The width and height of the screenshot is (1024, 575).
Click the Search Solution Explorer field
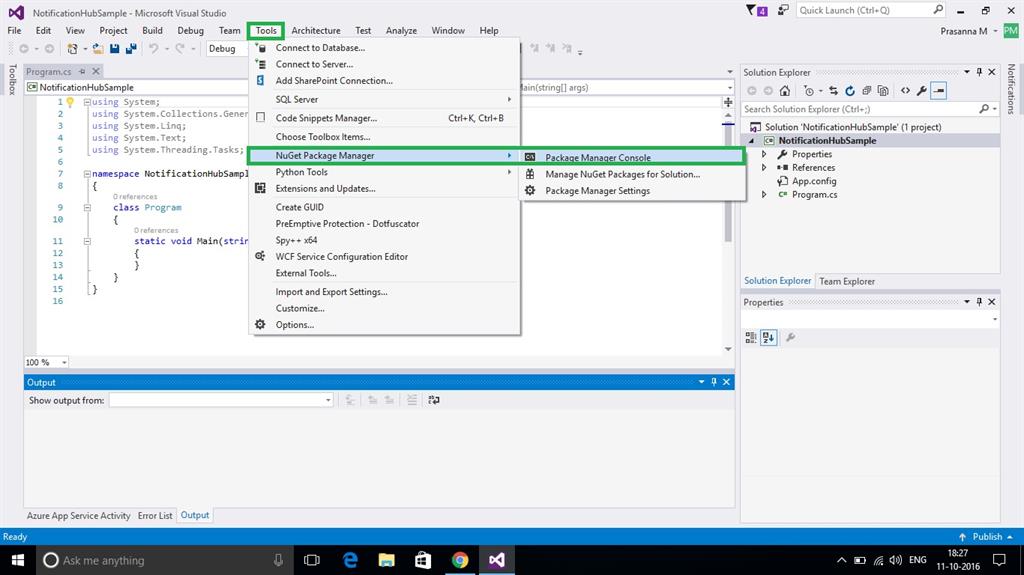(x=870, y=109)
